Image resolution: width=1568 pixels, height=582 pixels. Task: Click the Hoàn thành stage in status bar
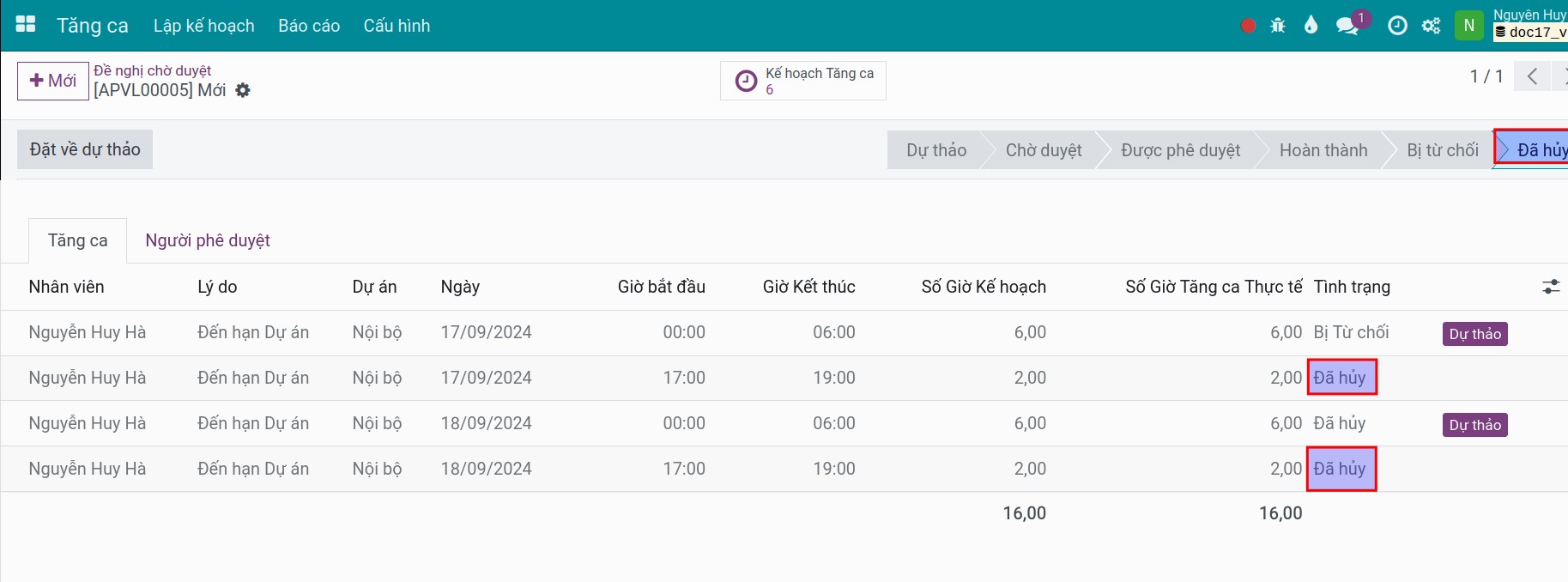click(x=1323, y=150)
